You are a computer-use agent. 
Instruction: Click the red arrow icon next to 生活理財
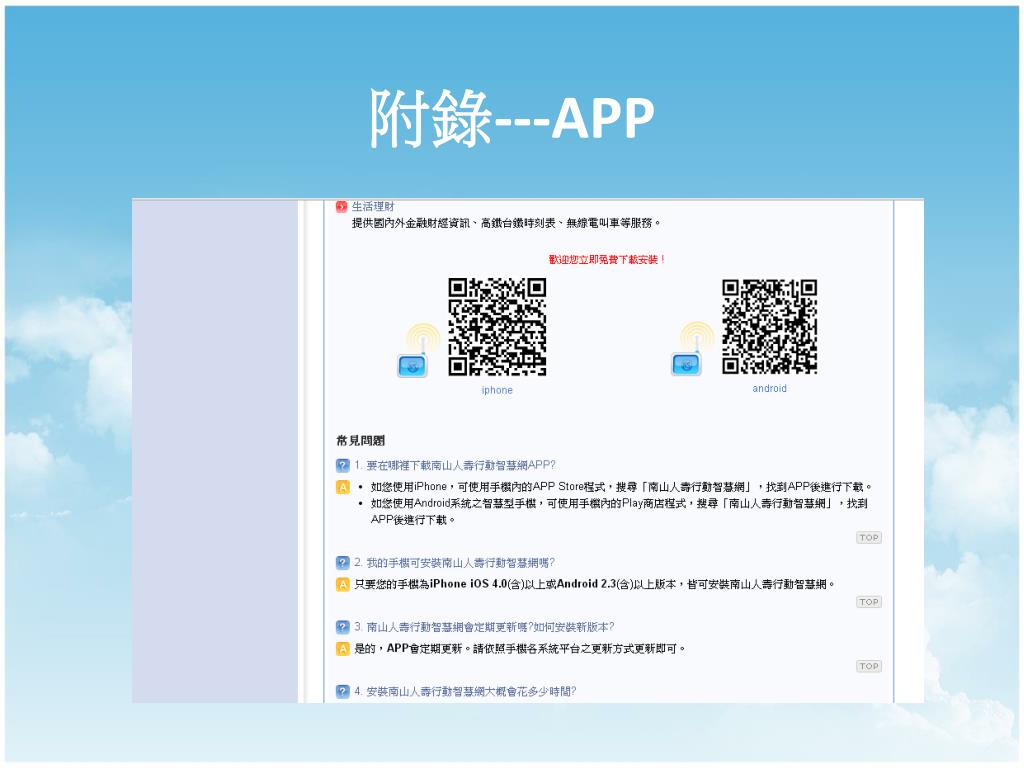(x=341, y=206)
